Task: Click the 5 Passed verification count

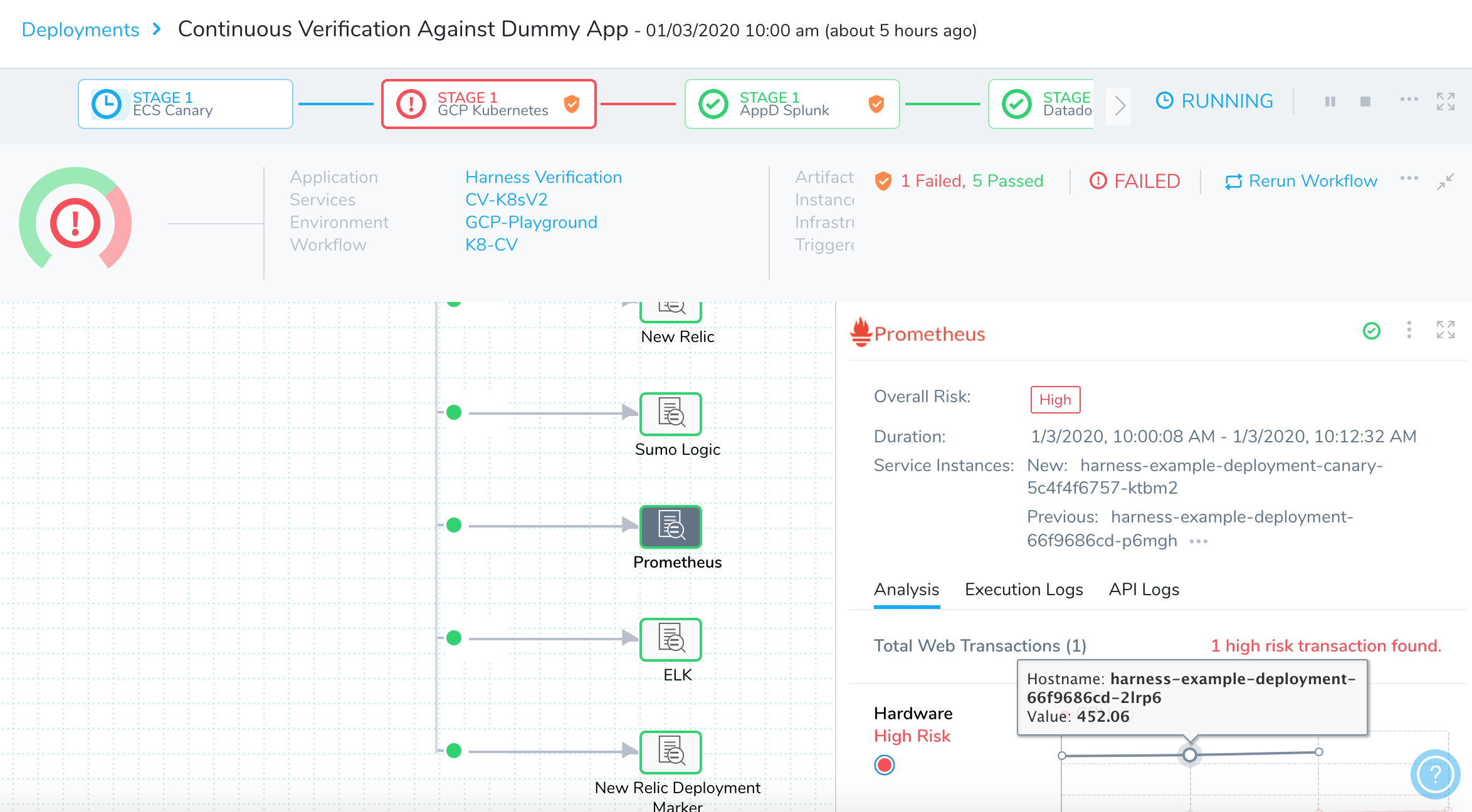Action: point(1008,181)
